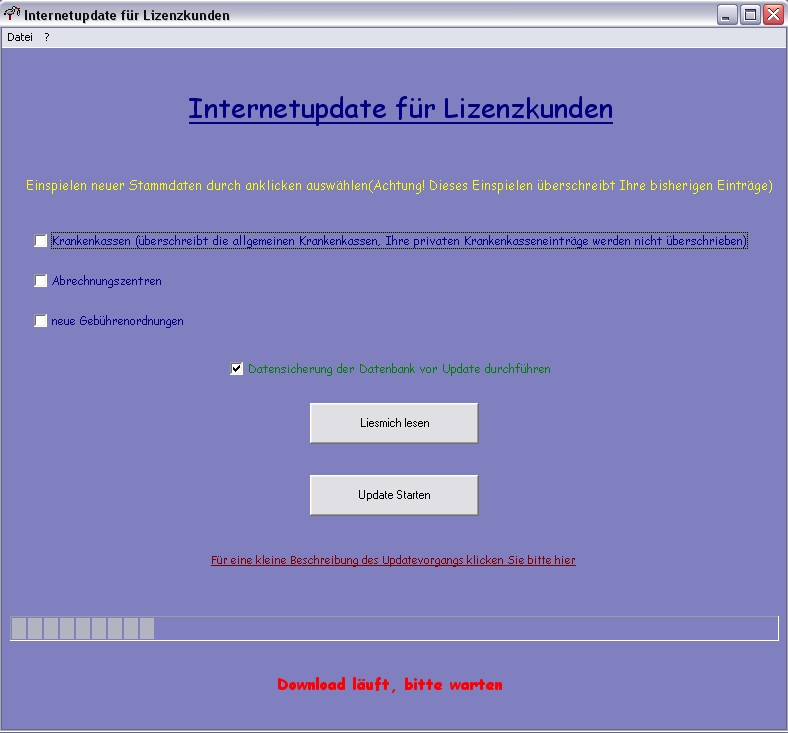788x733 pixels.
Task: Minimize the Internetupdate window
Action: coord(727,15)
